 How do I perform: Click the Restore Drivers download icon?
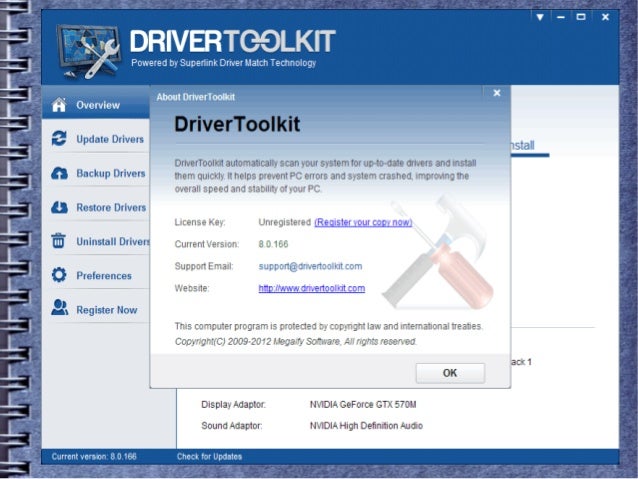pyautogui.click(x=59, y=207)
